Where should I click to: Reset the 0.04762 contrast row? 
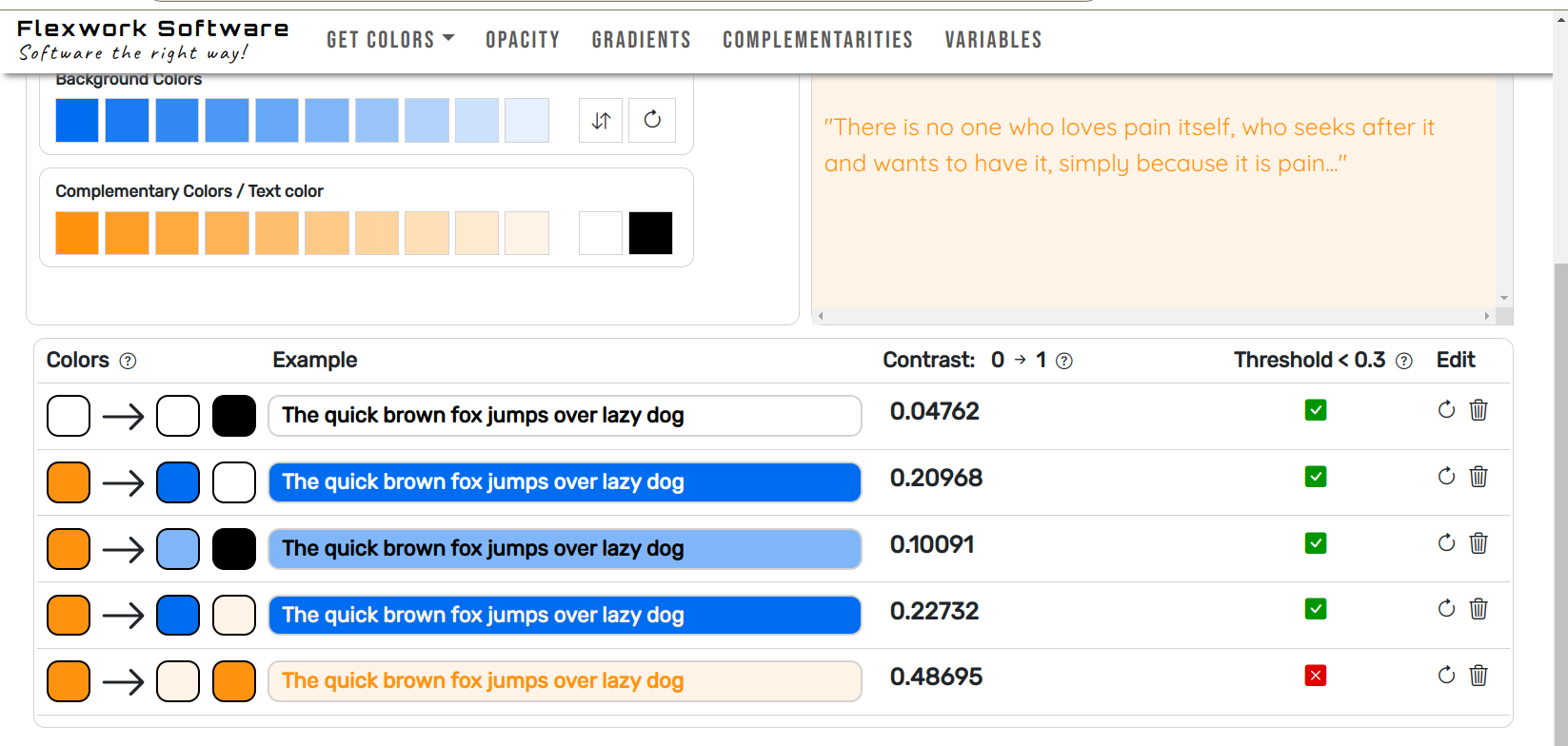(x=1446, y=410)
